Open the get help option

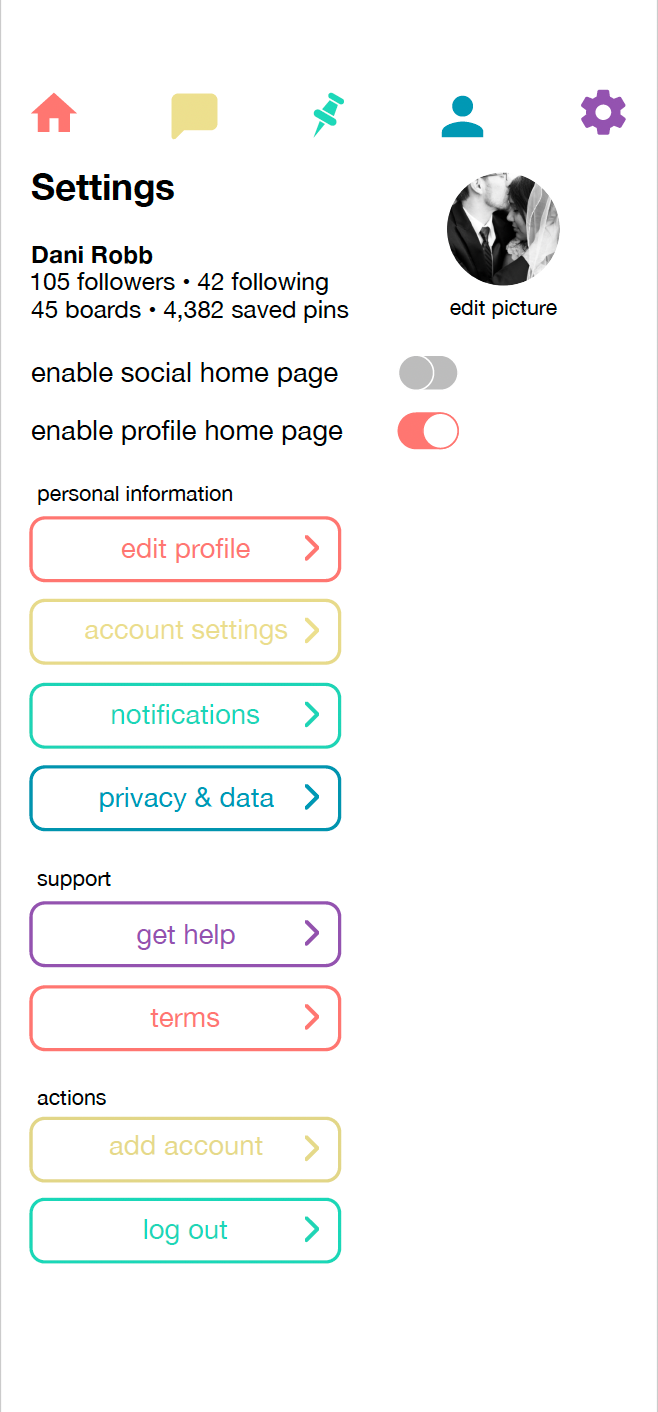pyautogui.click(x=185, y=935)
